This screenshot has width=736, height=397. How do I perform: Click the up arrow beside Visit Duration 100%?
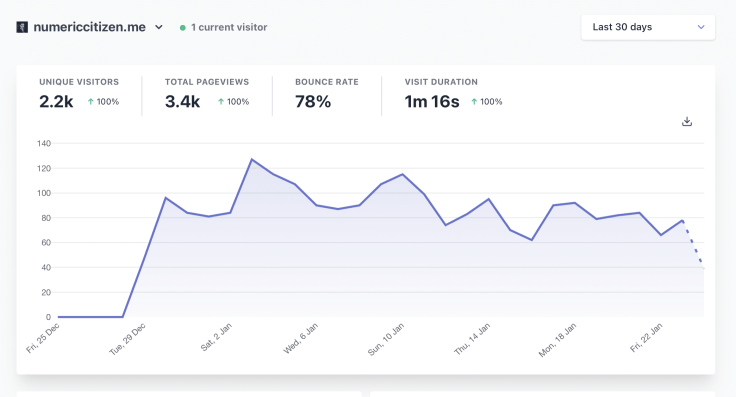[474, 101]
